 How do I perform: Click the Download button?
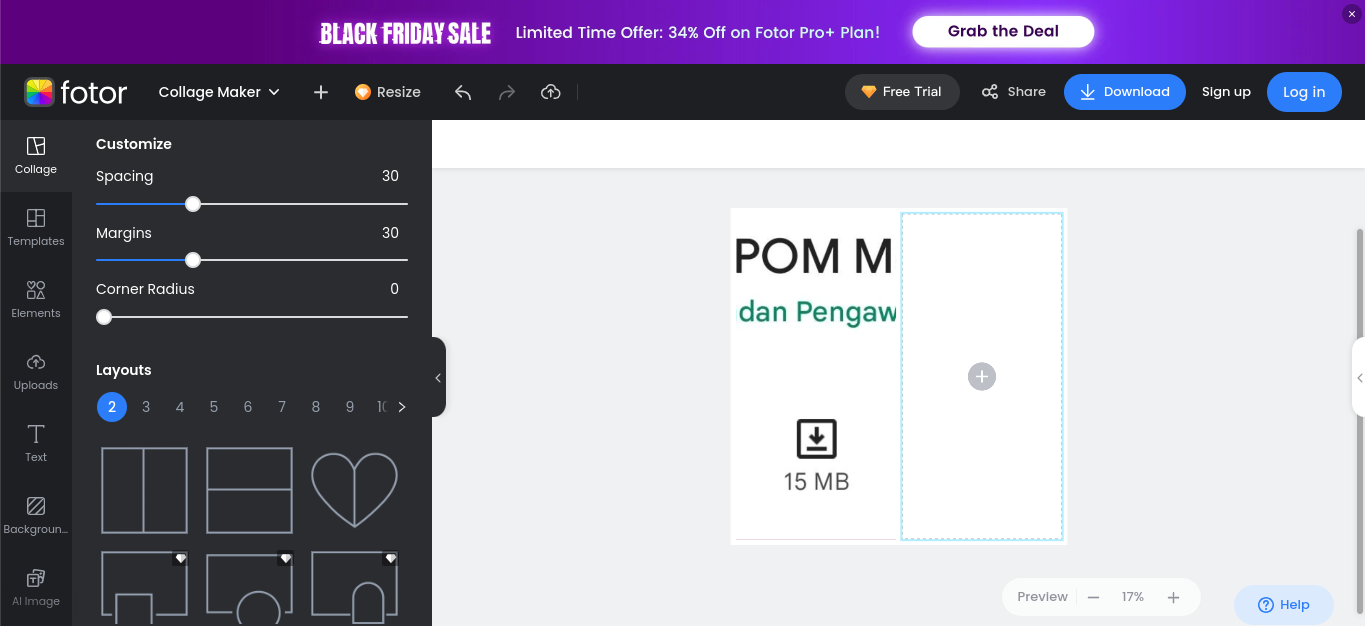pyautogui.click(x=1125, y=92)
